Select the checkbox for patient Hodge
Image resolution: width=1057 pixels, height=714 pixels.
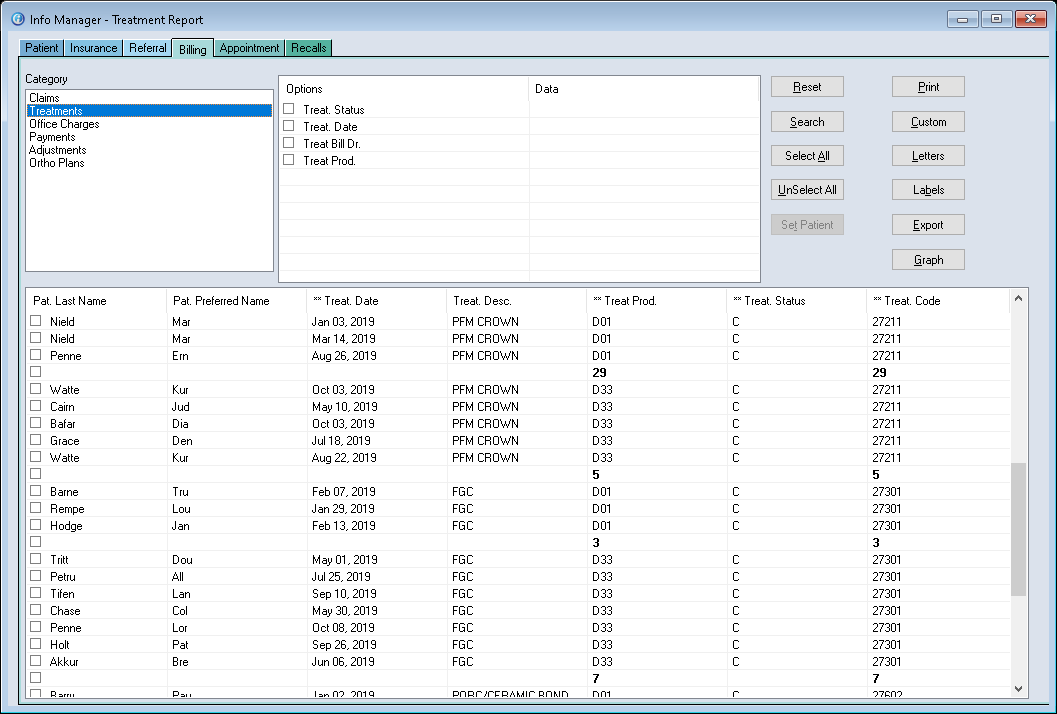[36, 525]
